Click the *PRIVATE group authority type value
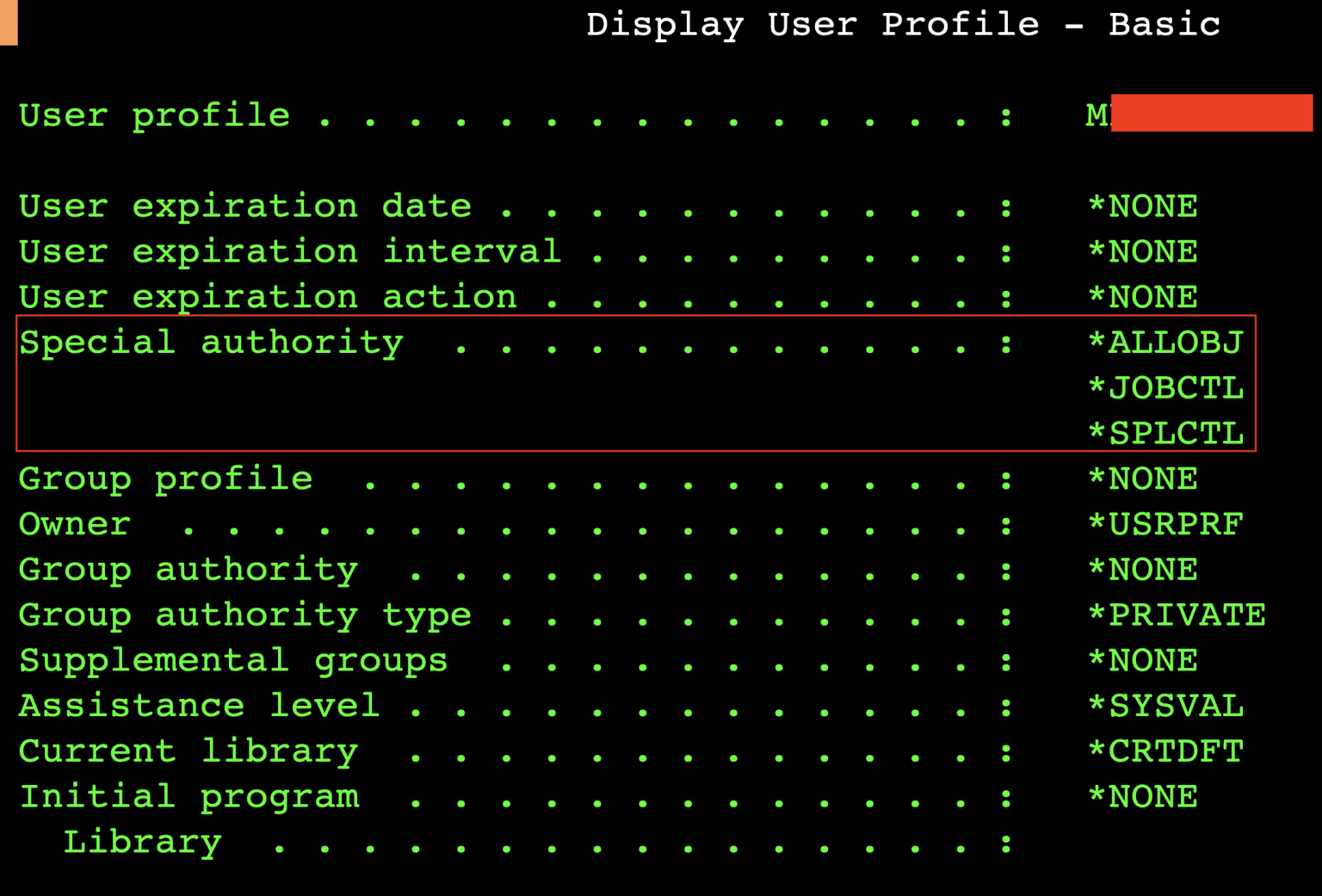The height and width of the screenshot is (896, 1322). point(1179,615)
